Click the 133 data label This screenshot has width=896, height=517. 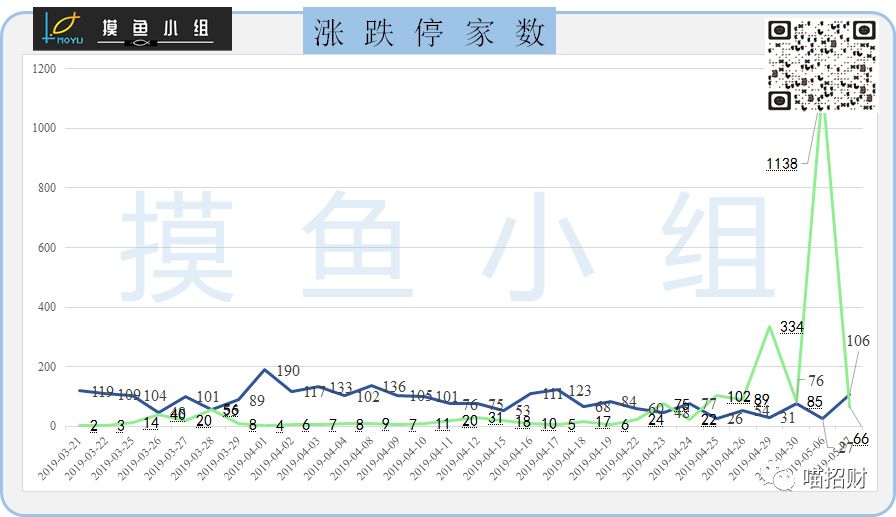click(341, 387)
